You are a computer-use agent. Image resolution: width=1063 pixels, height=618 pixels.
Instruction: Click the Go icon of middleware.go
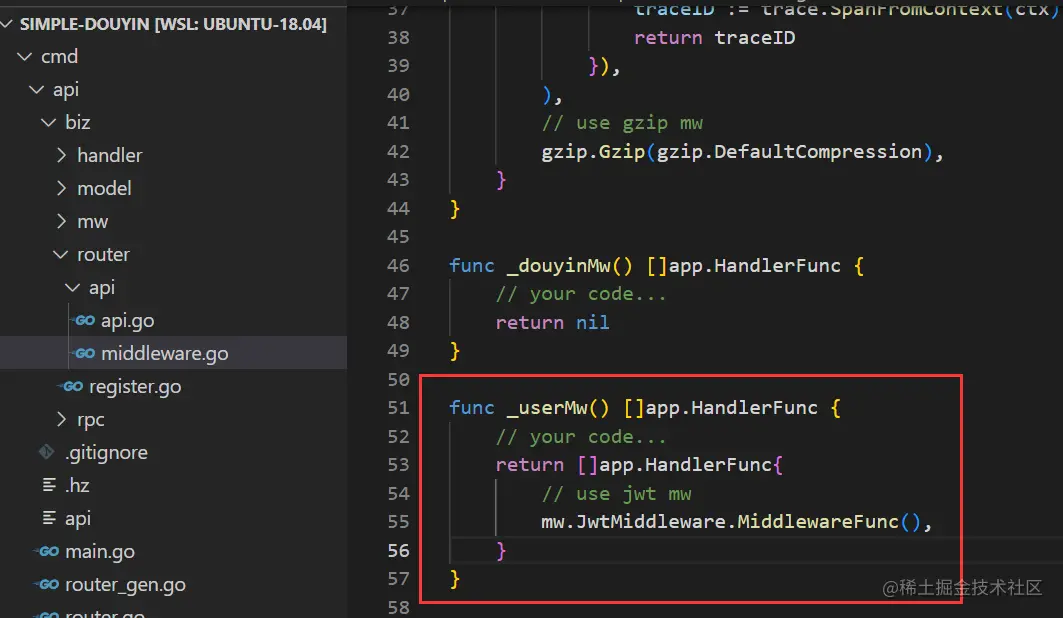[x=85, y=354]
